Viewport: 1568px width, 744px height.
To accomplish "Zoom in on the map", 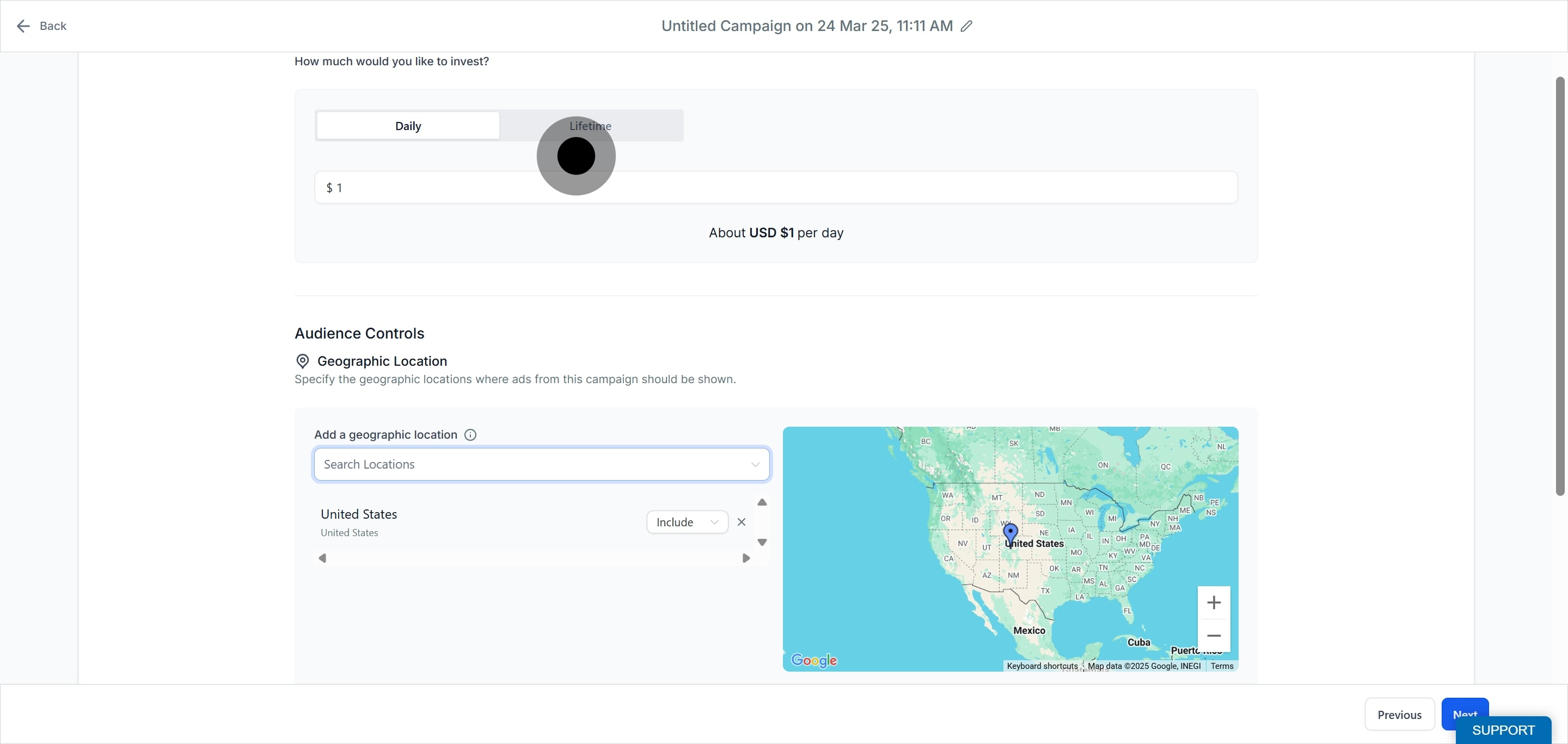I will (x=1213, y=602).
